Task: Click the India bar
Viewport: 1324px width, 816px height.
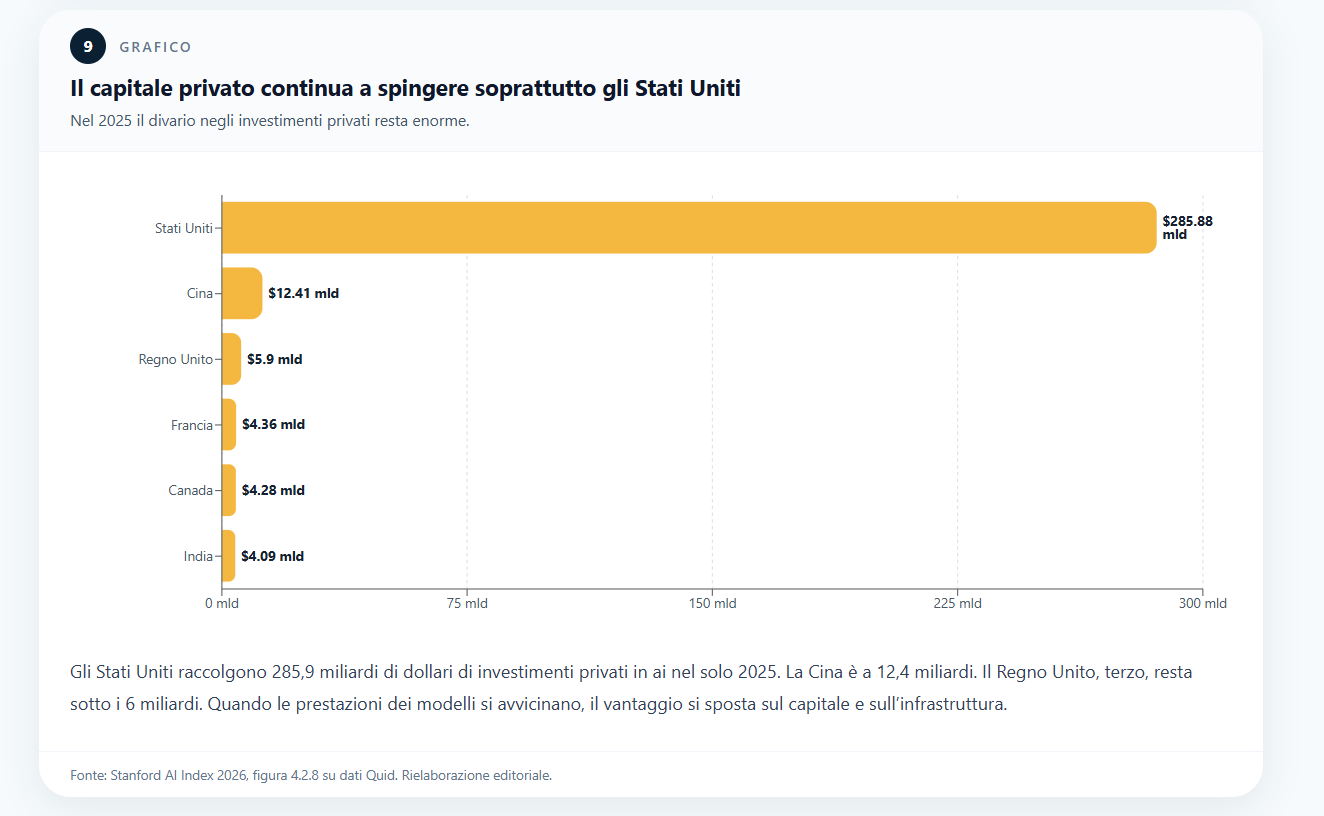Action: click(228, 556)
